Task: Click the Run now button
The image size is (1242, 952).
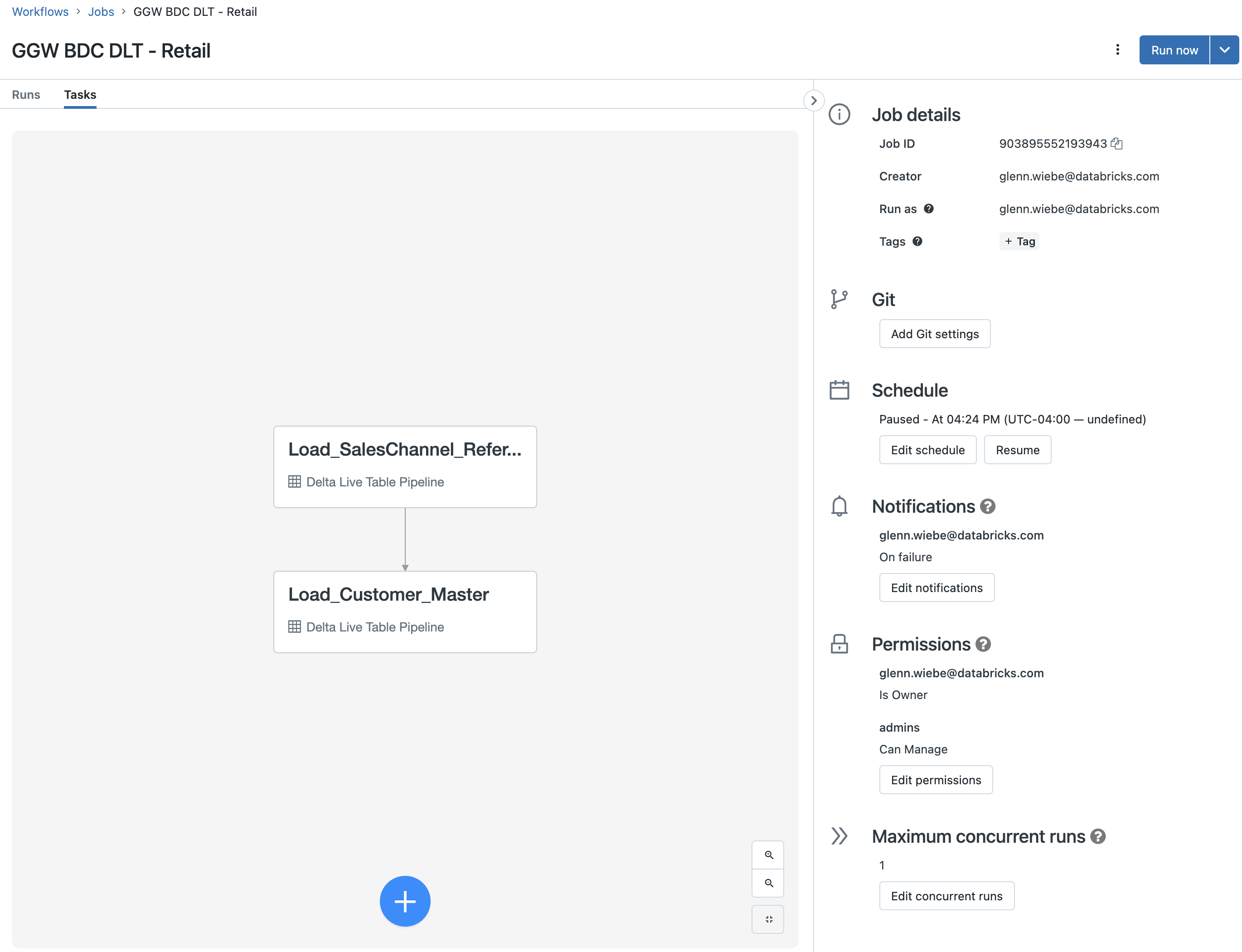Action: [1174, 50]
